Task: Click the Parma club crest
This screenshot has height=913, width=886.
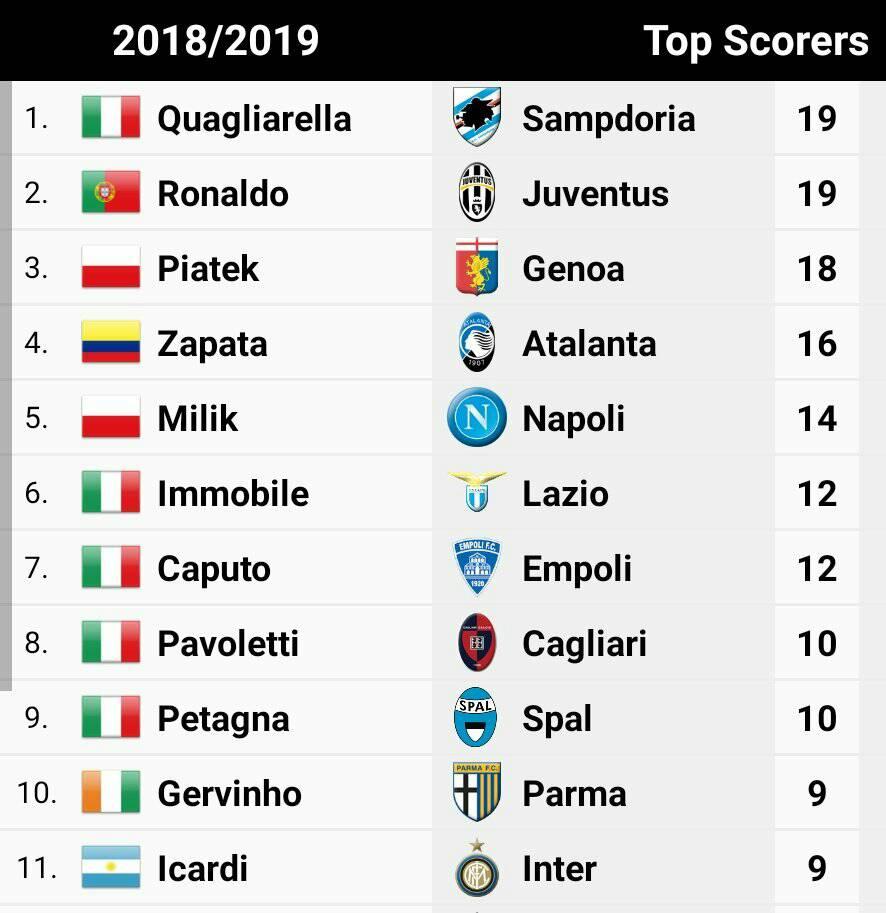Action: coord(477,792)
